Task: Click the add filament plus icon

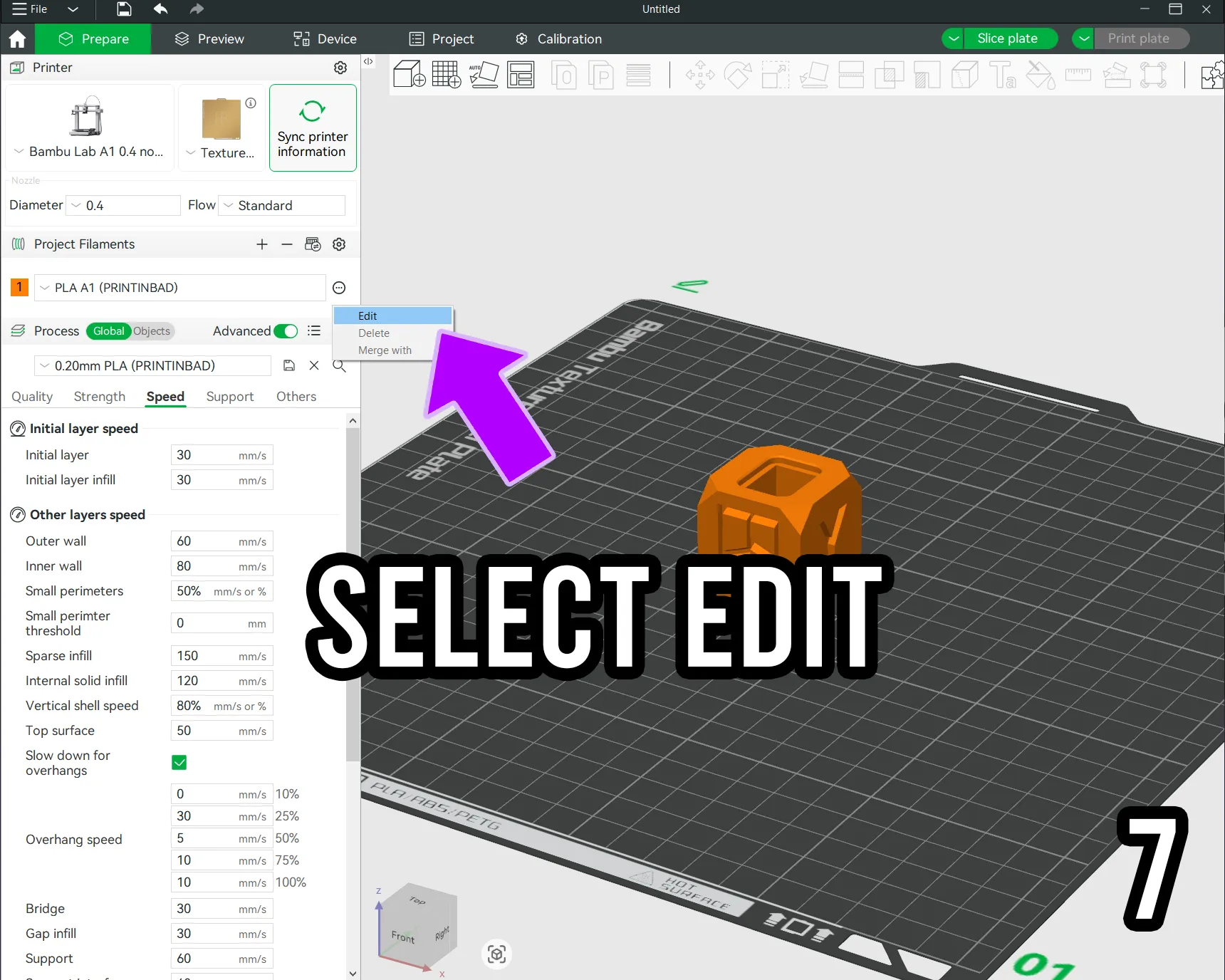Action: pyautogui.click(x=262, y=244)
